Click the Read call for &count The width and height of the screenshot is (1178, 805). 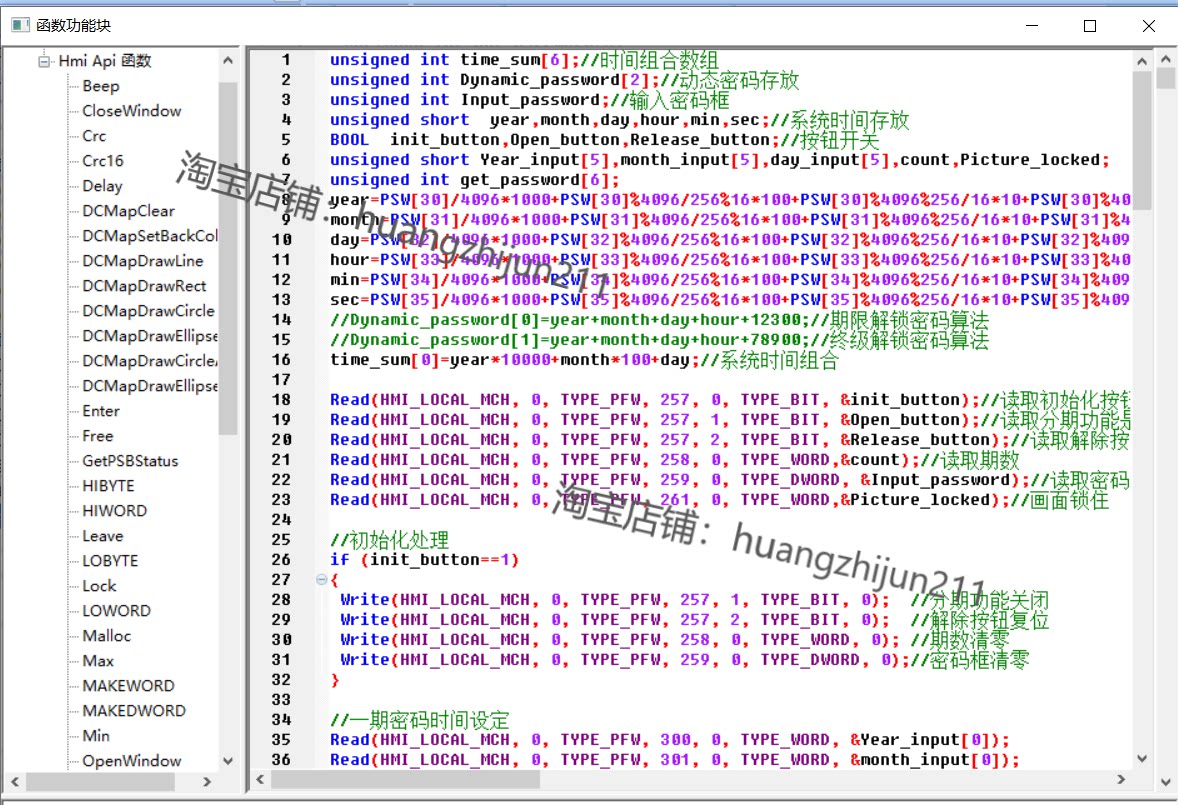(675, 460)
